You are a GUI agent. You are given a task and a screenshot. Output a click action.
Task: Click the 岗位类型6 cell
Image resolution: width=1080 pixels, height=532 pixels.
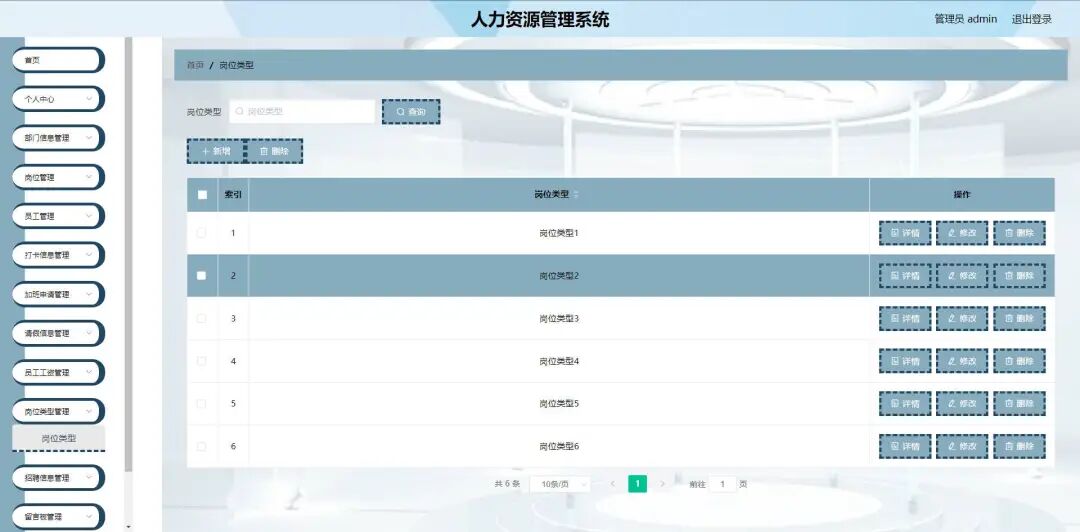click(x=559, y=447)
